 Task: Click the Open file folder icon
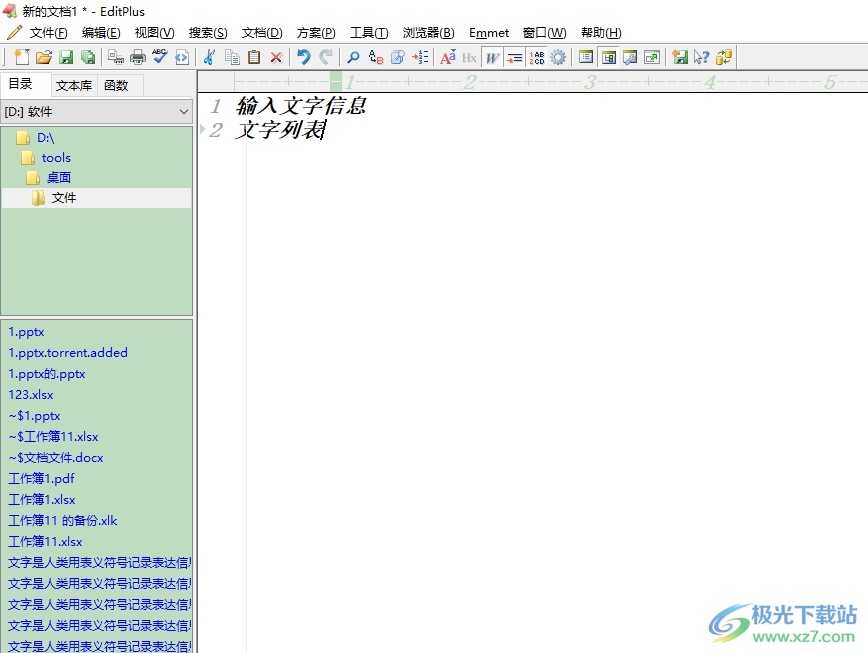coord(44,58)
